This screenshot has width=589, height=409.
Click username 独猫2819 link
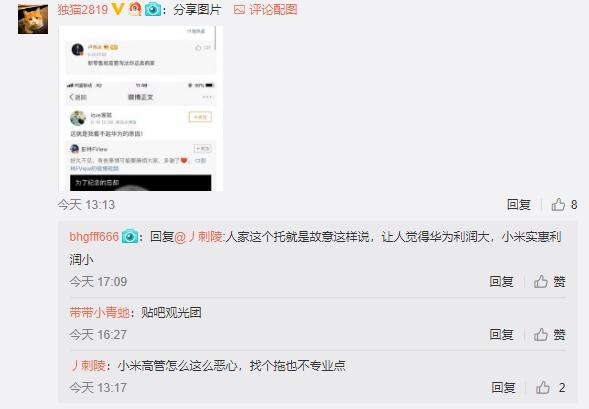tap(83, 9)
